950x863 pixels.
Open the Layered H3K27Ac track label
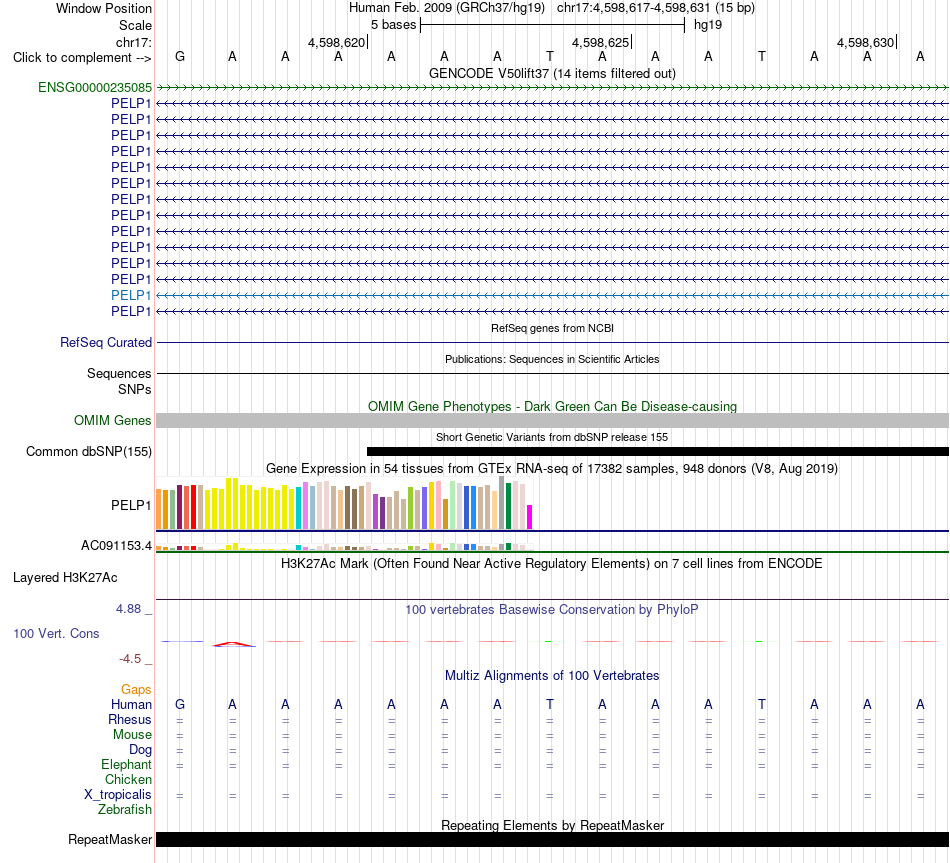click(65, 578)
